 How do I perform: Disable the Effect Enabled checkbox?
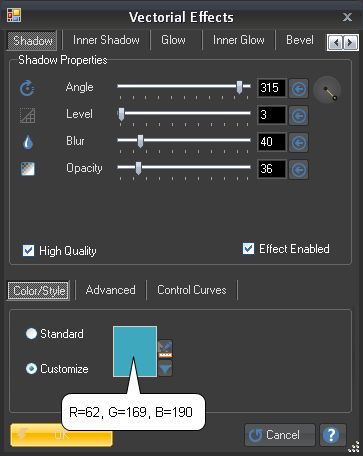click(x=248, y=248)
